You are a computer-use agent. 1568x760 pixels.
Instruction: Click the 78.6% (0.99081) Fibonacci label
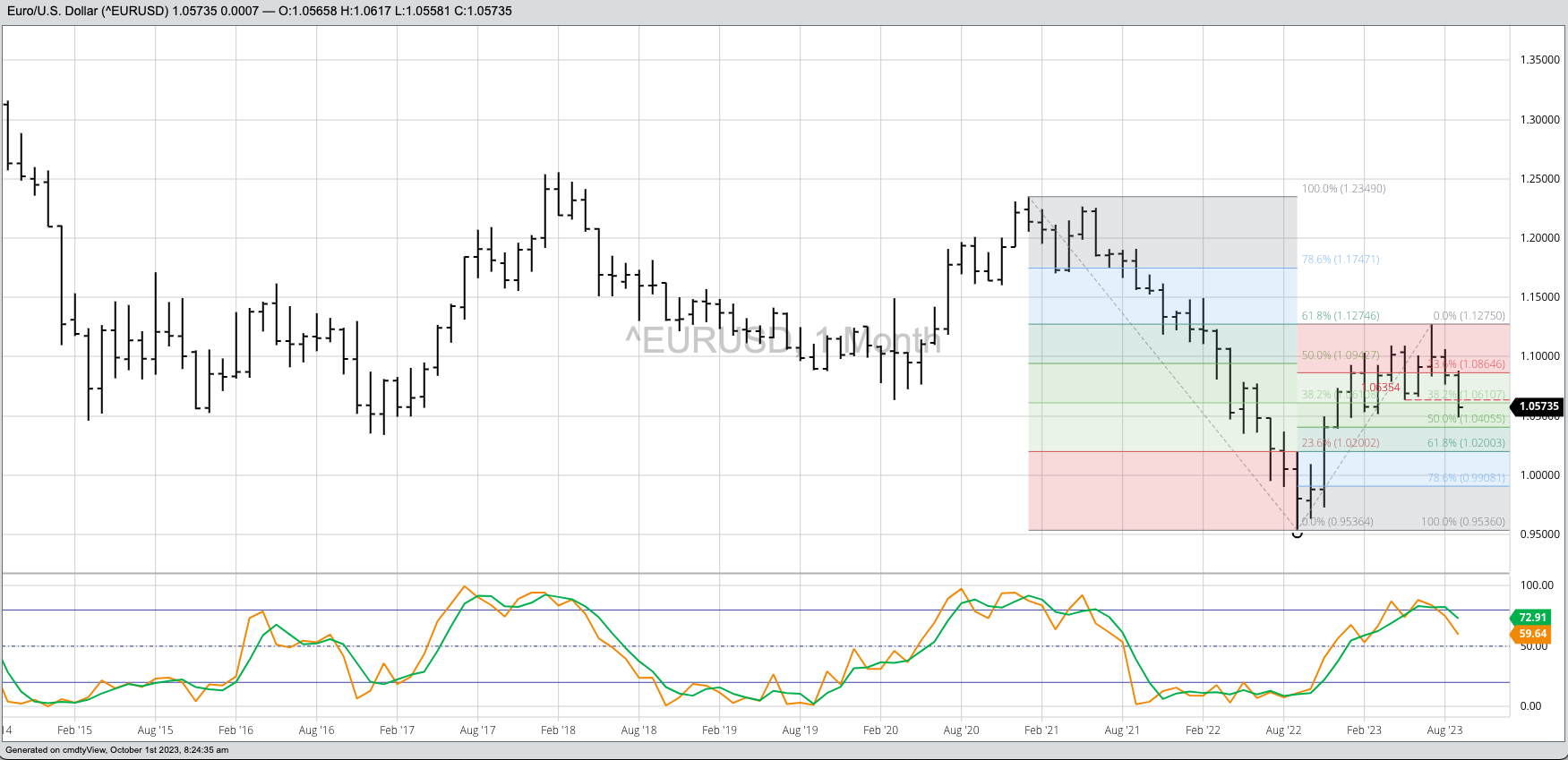[1465, 478]
